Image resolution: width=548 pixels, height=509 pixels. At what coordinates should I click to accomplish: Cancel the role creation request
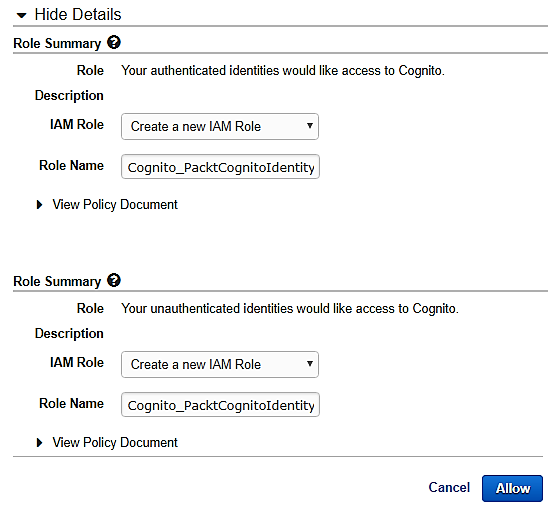(x=449, y=487)
